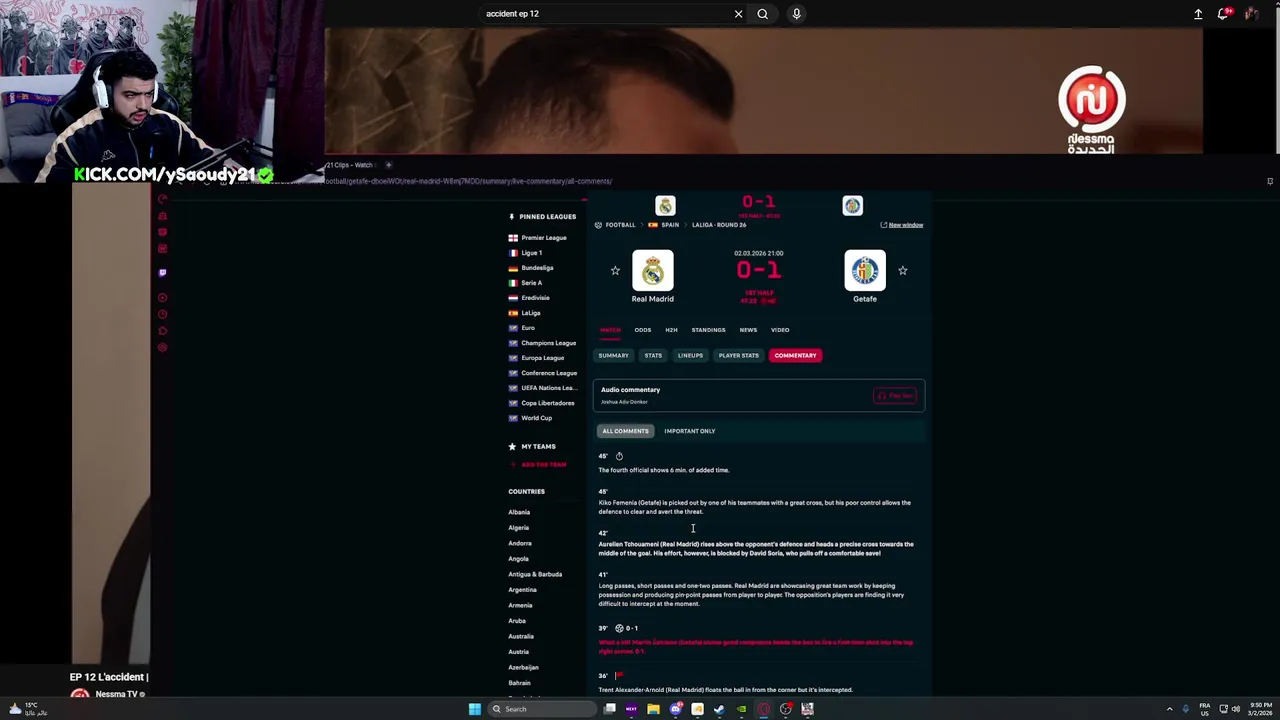Switch to the H2H tab
1280x720 pixels.
[x=671, y=330]
